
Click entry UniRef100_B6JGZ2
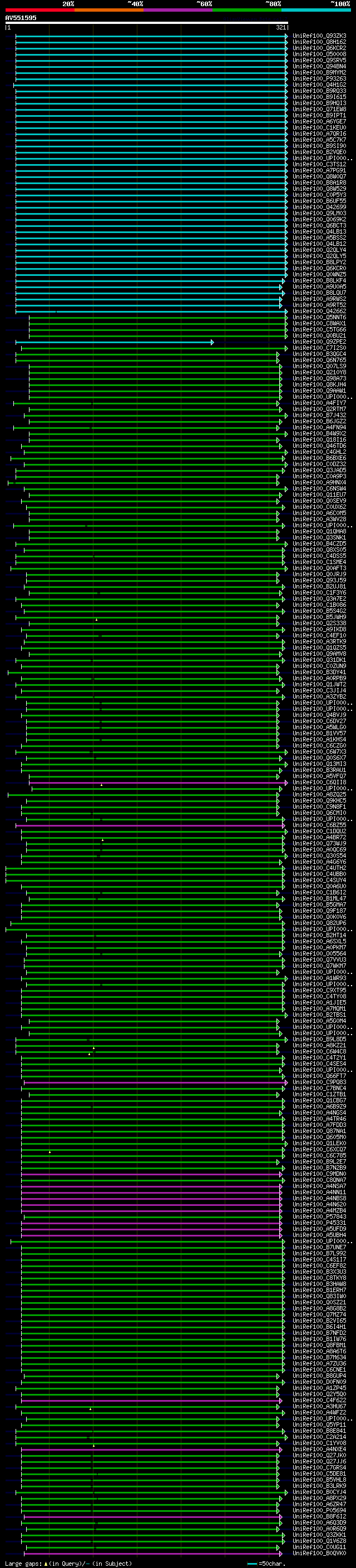(319, 421)
